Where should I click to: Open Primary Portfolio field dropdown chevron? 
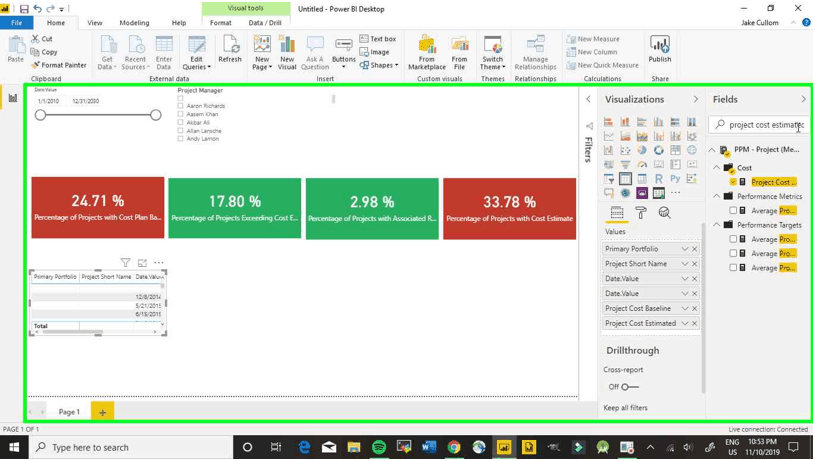[x=685, y=249]
